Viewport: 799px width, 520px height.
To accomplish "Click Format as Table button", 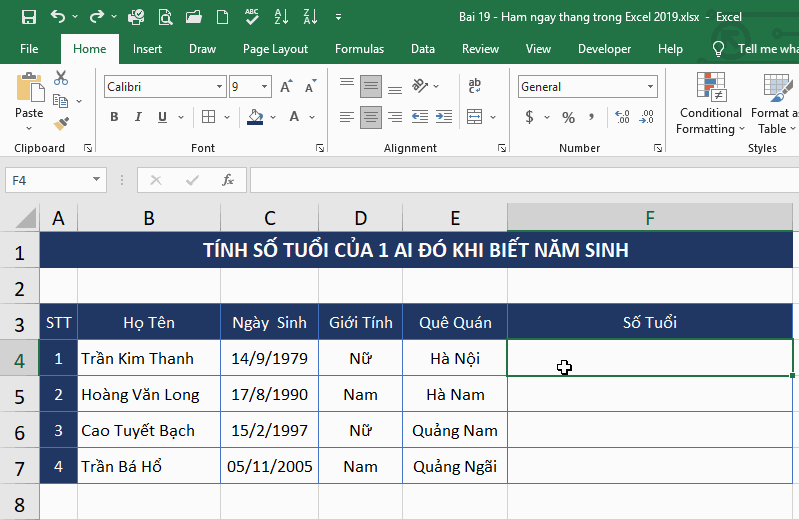I will click(x=774, y=103).
